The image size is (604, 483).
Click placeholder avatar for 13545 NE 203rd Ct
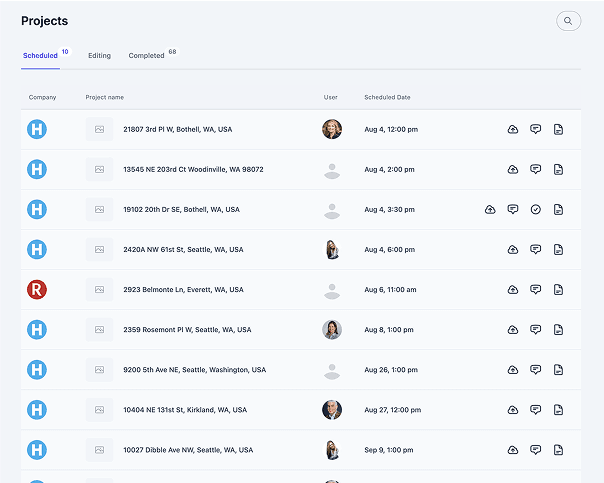332,169
